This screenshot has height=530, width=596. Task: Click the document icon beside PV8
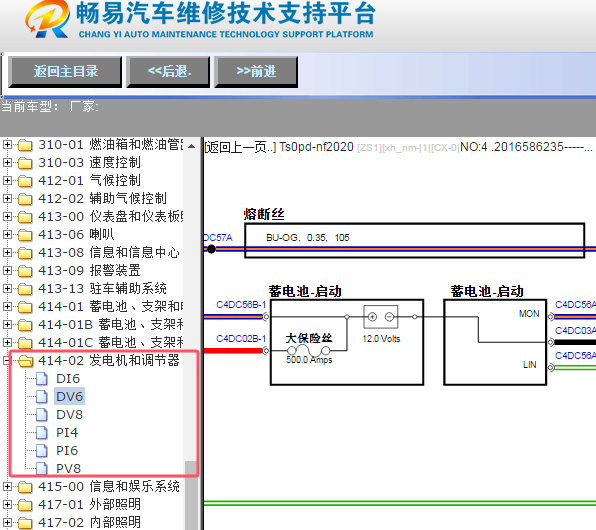(x=42, y=468)
